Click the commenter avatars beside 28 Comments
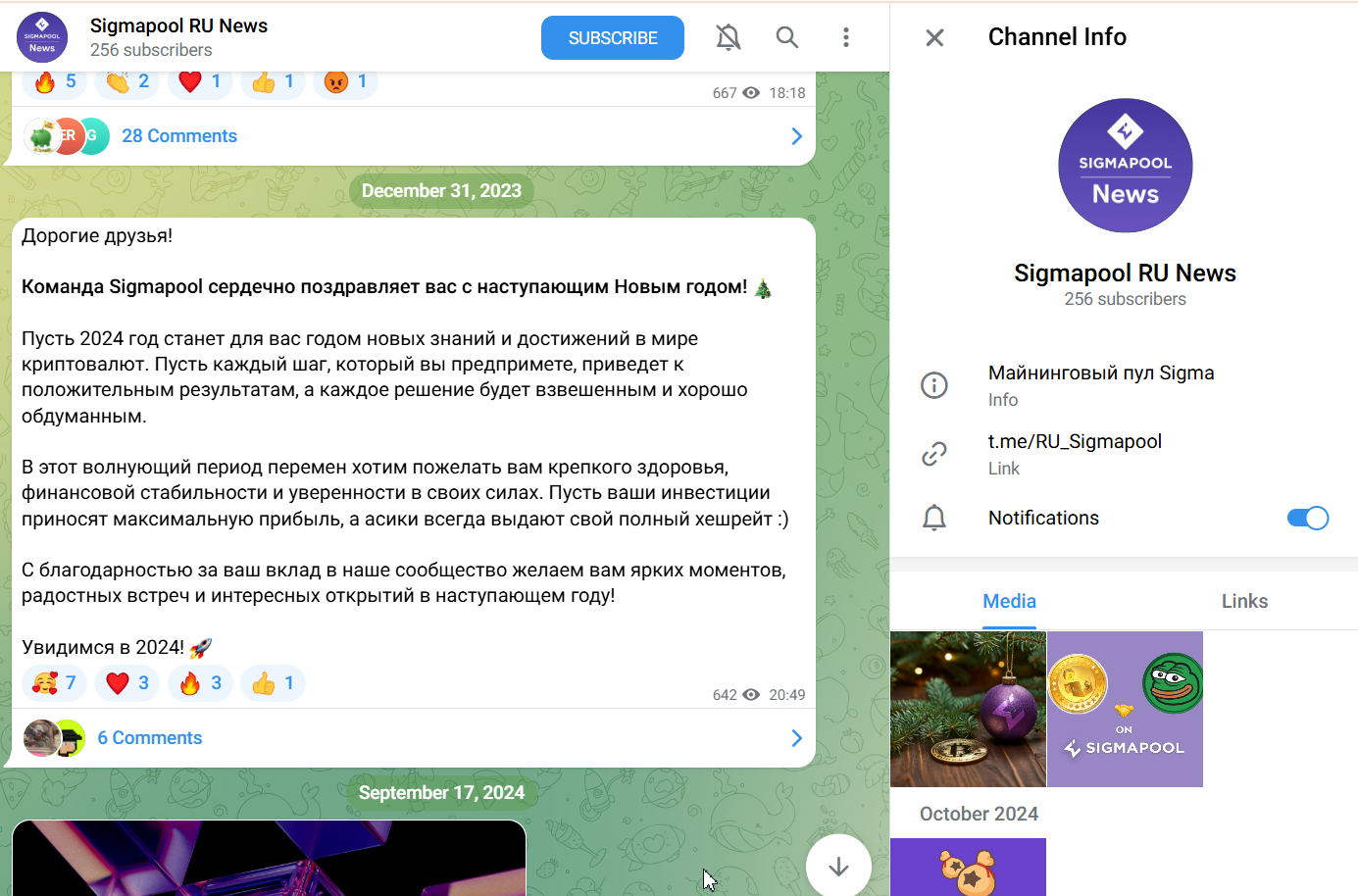1358x896 pixels. point(66,136)
